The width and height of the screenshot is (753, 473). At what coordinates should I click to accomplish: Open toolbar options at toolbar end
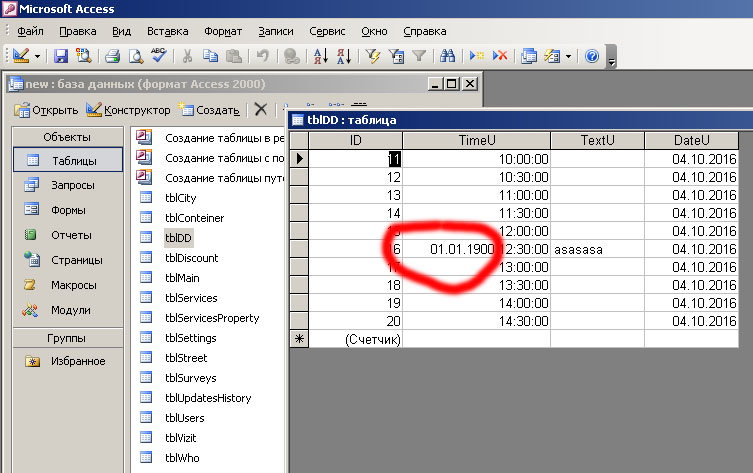pos(611,59)
